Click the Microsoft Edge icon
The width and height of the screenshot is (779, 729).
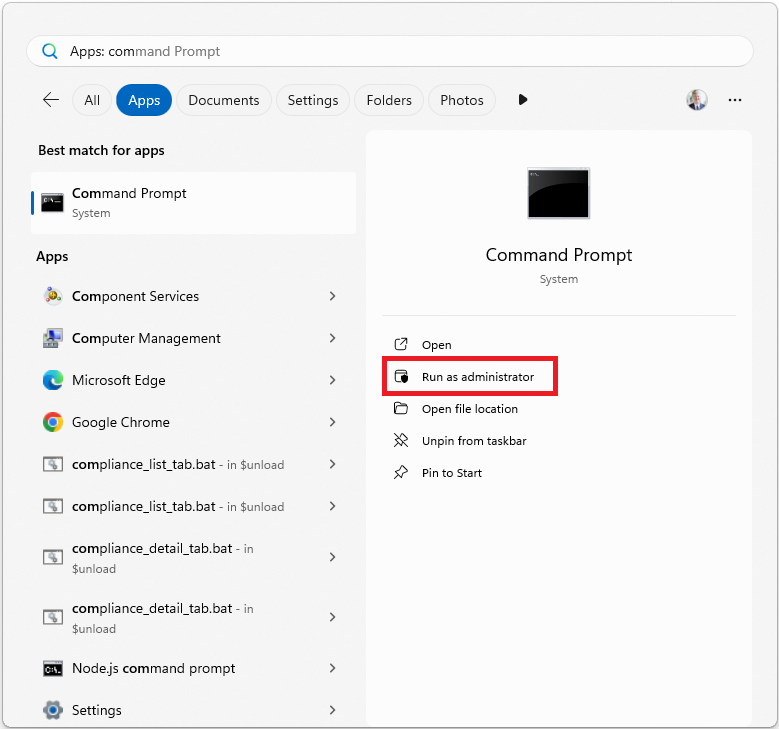53,380
